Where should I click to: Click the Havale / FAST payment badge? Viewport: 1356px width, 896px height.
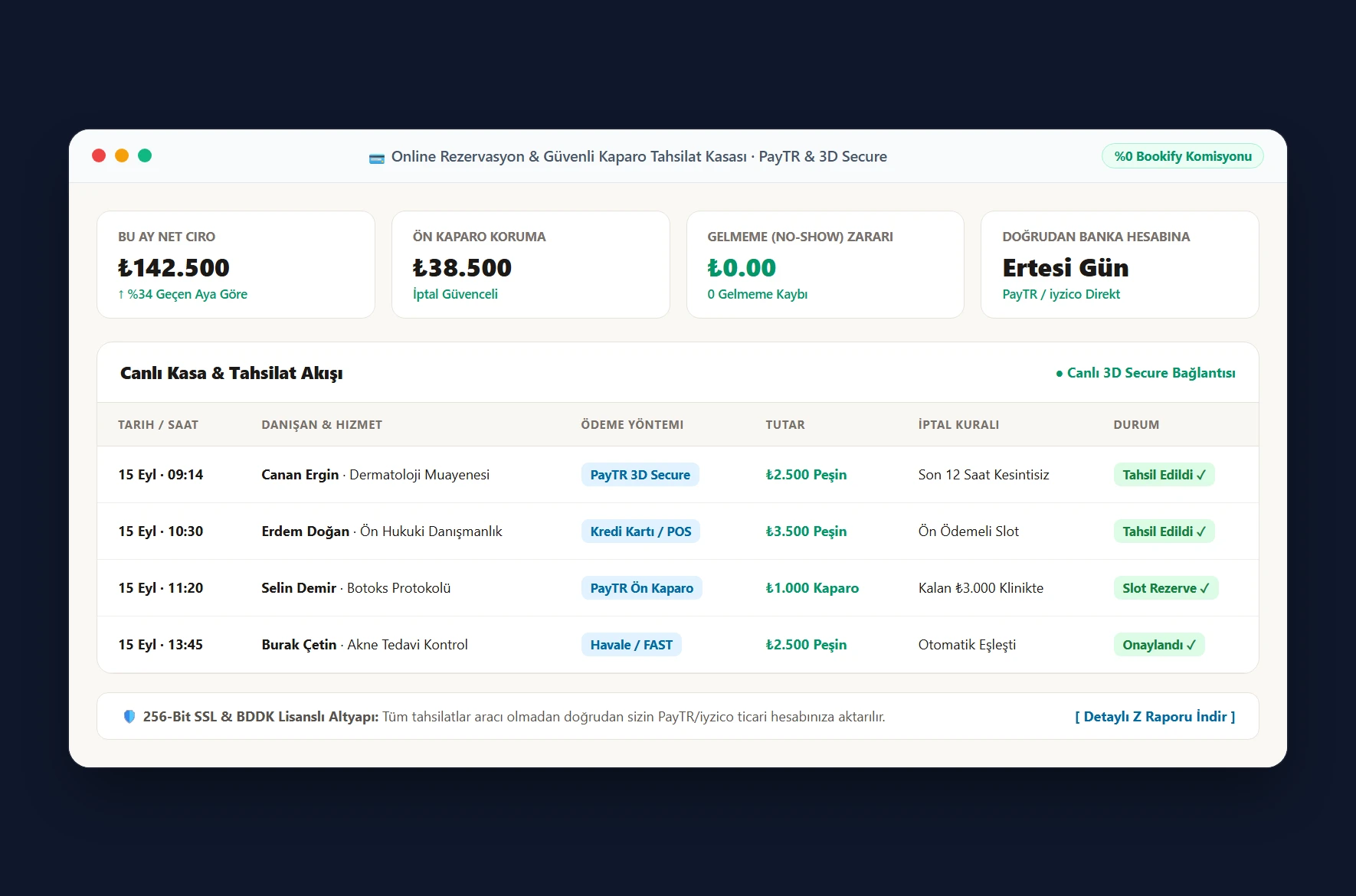(x=631, y=645)
